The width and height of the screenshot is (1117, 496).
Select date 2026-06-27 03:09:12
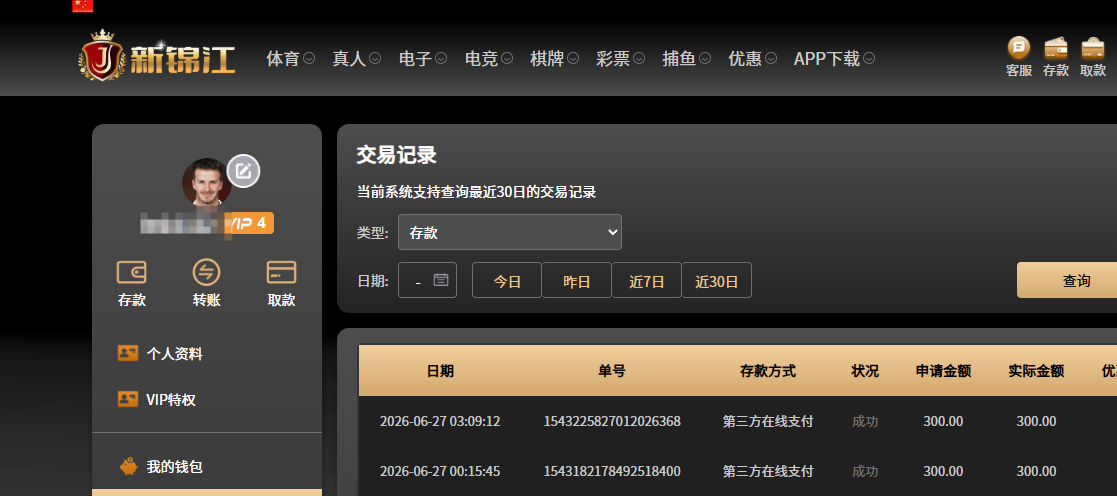pyautogui.click(x=440, y=421)
